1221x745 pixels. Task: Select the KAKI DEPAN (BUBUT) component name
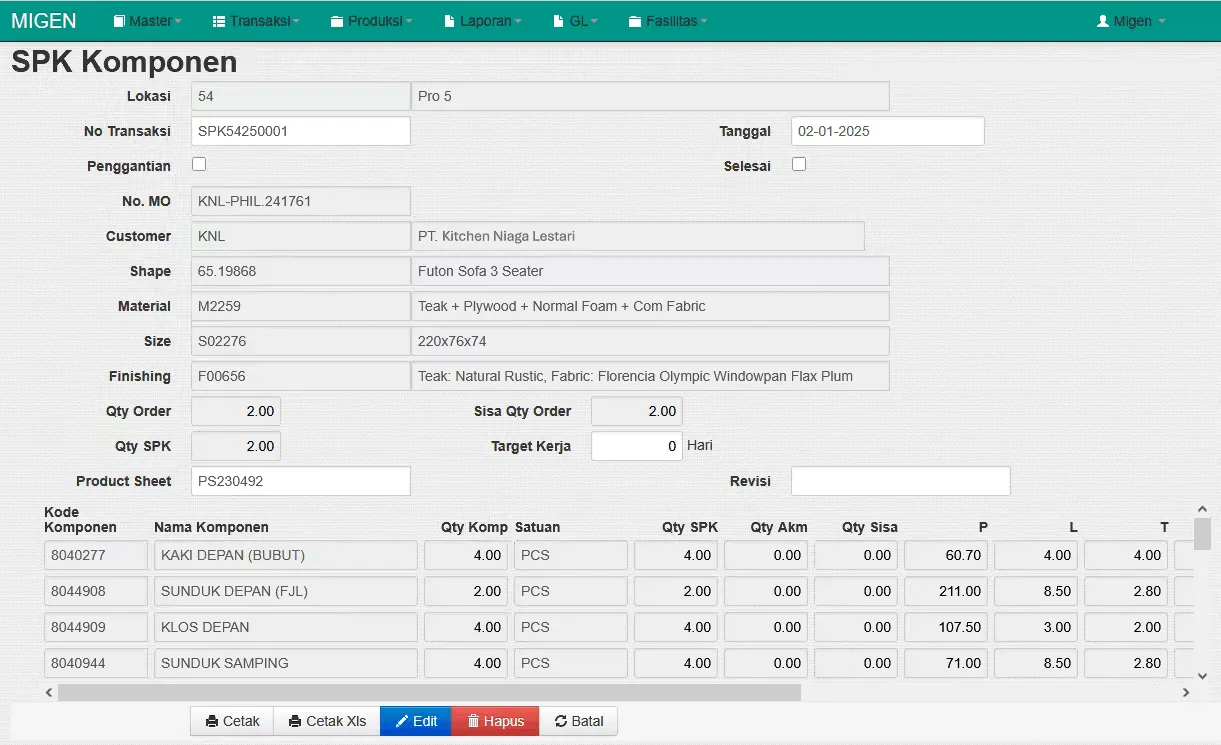(286, 556)
